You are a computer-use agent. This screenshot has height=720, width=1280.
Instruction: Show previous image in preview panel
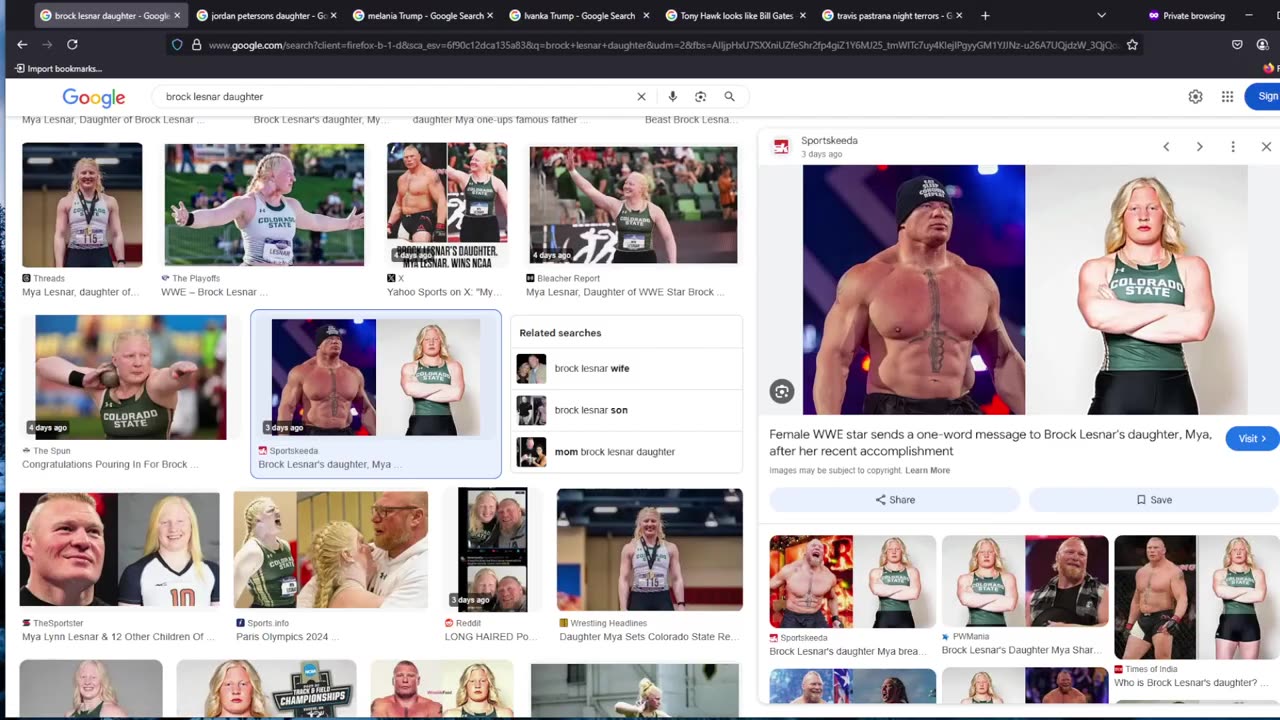point(1166,147)
